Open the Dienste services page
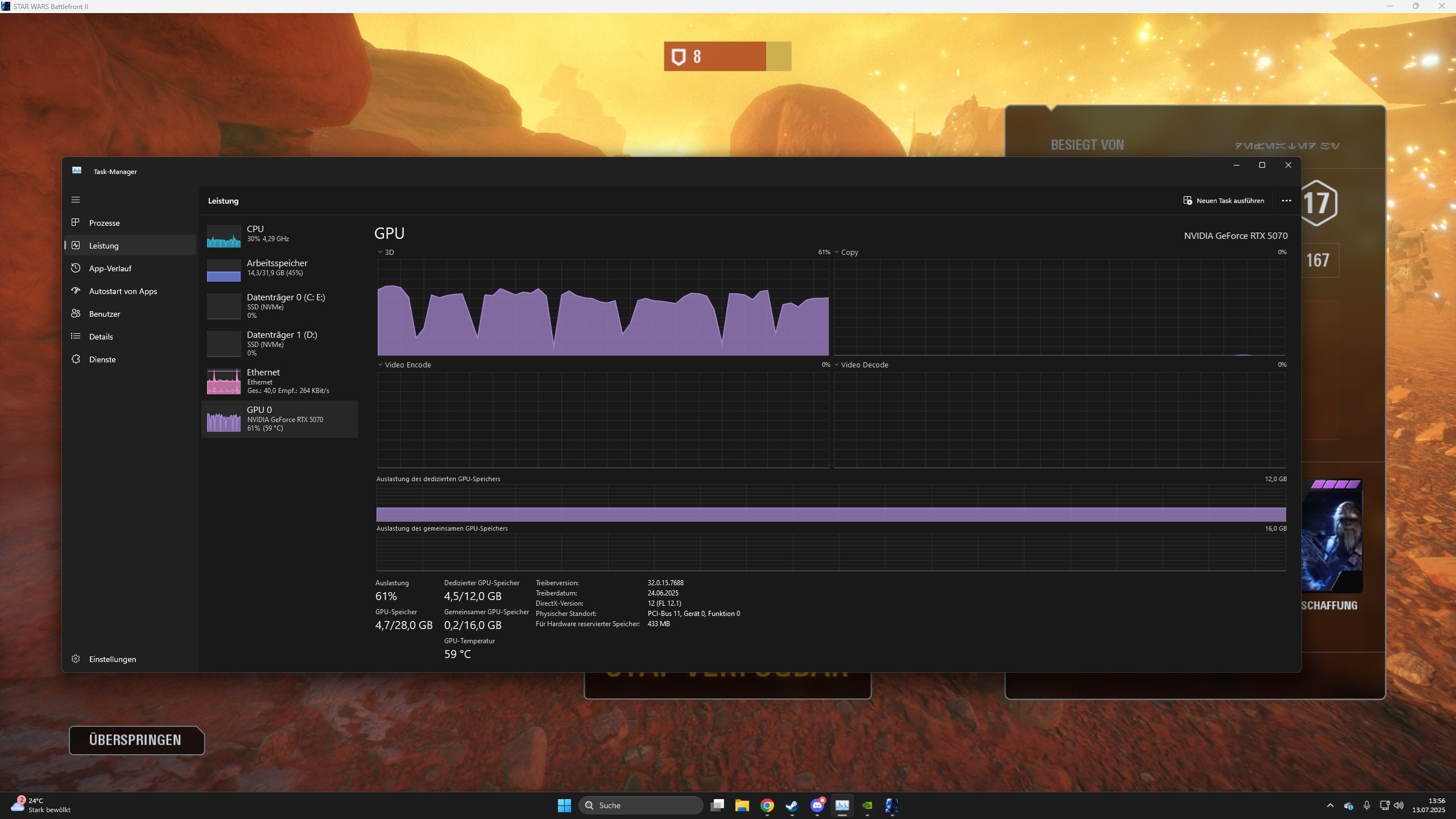 pyautogui.click(x=102, y=359)
